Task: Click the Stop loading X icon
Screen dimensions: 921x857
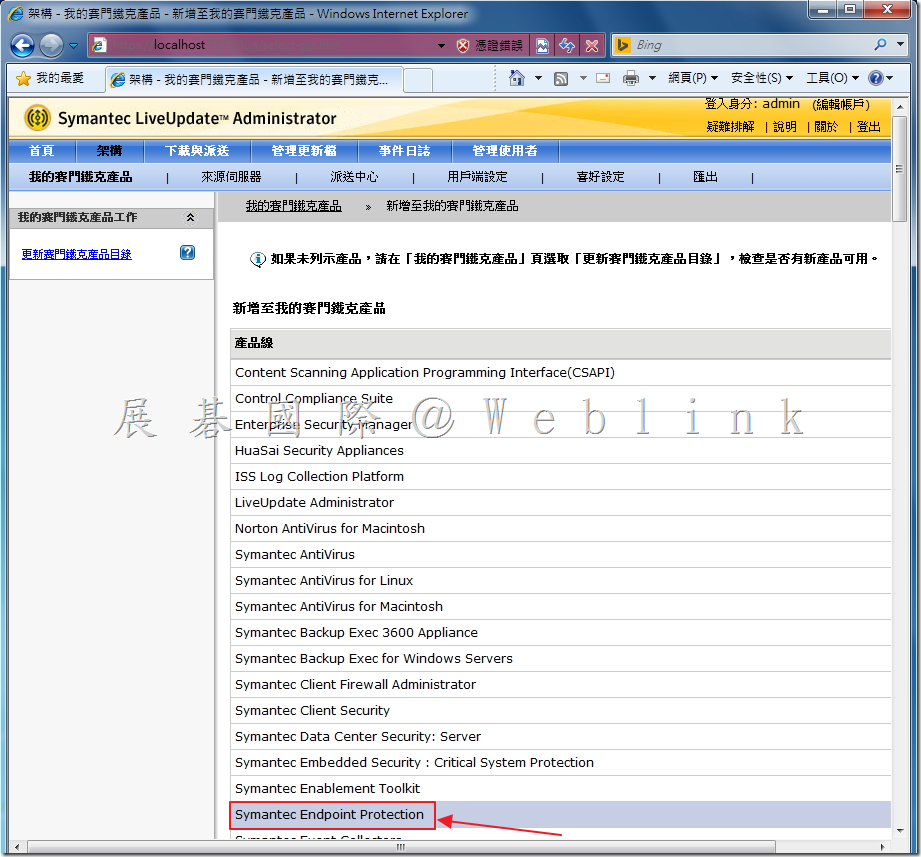Action: click(x=592, y=45)
